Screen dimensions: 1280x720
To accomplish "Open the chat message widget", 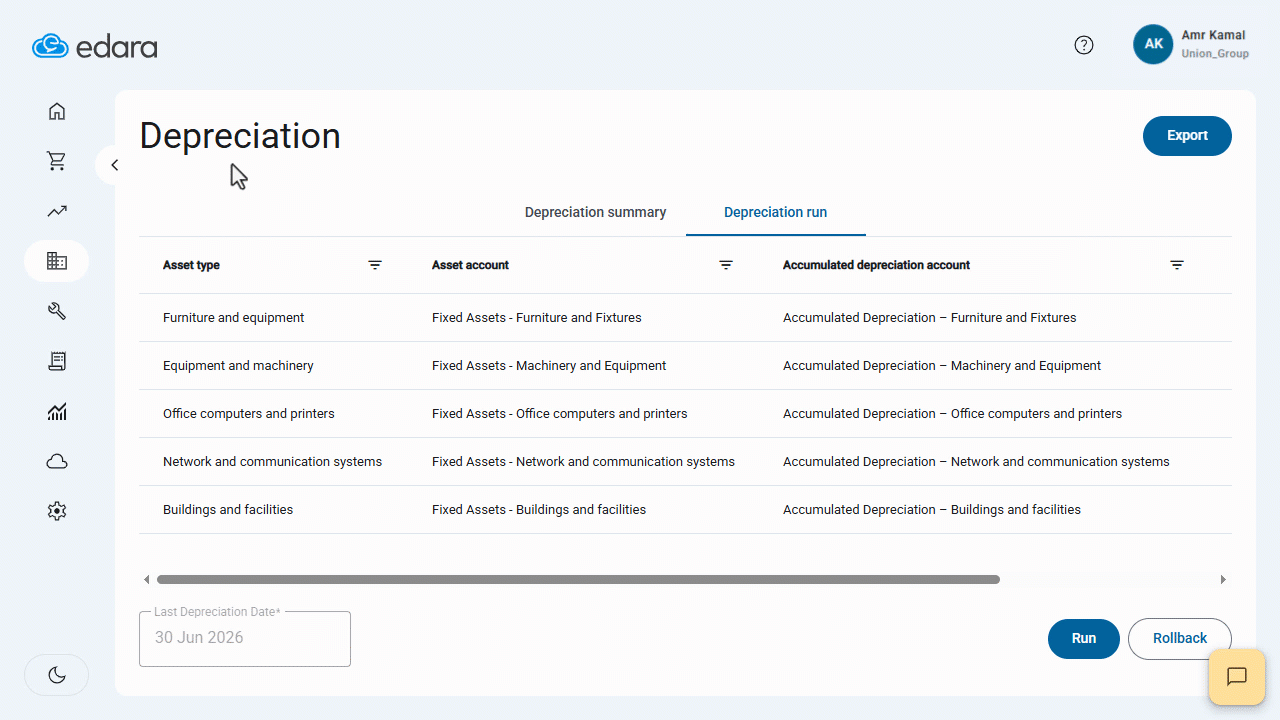I will 1237,677.
